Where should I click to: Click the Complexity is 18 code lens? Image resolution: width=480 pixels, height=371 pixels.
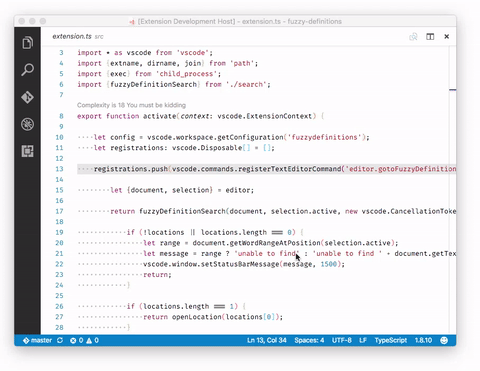131,105
